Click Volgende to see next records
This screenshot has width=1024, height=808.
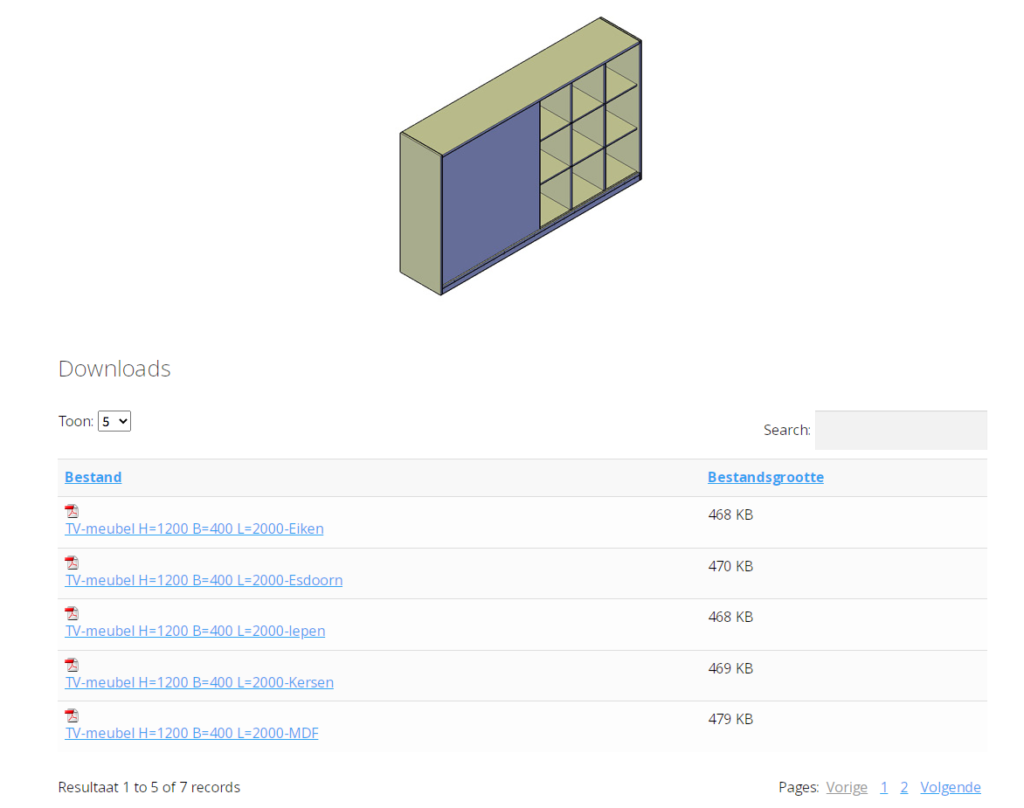[950, 787]
